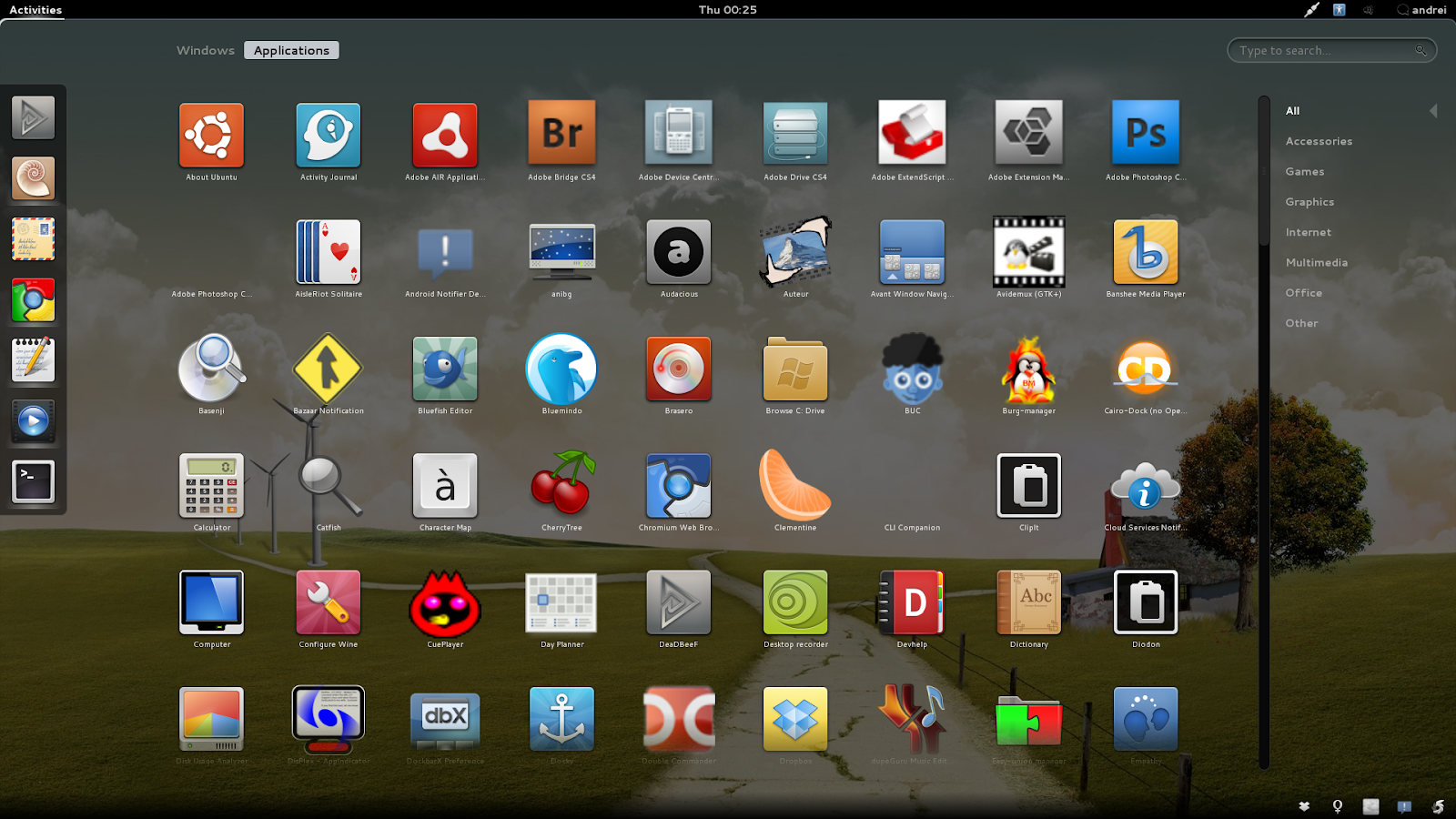Start Desktop recorder
This screenshot has width=1456, height=819.
tap(795, 602)
